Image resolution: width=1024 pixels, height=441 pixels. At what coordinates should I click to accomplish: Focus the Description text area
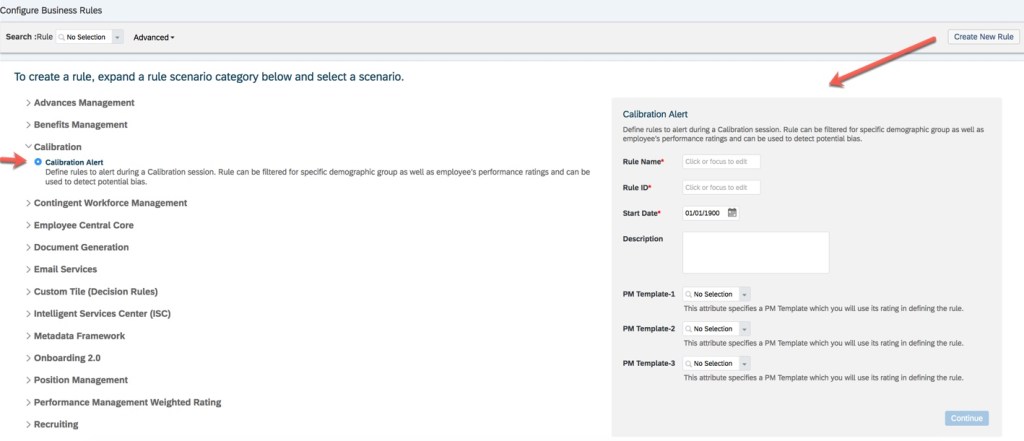755,252
